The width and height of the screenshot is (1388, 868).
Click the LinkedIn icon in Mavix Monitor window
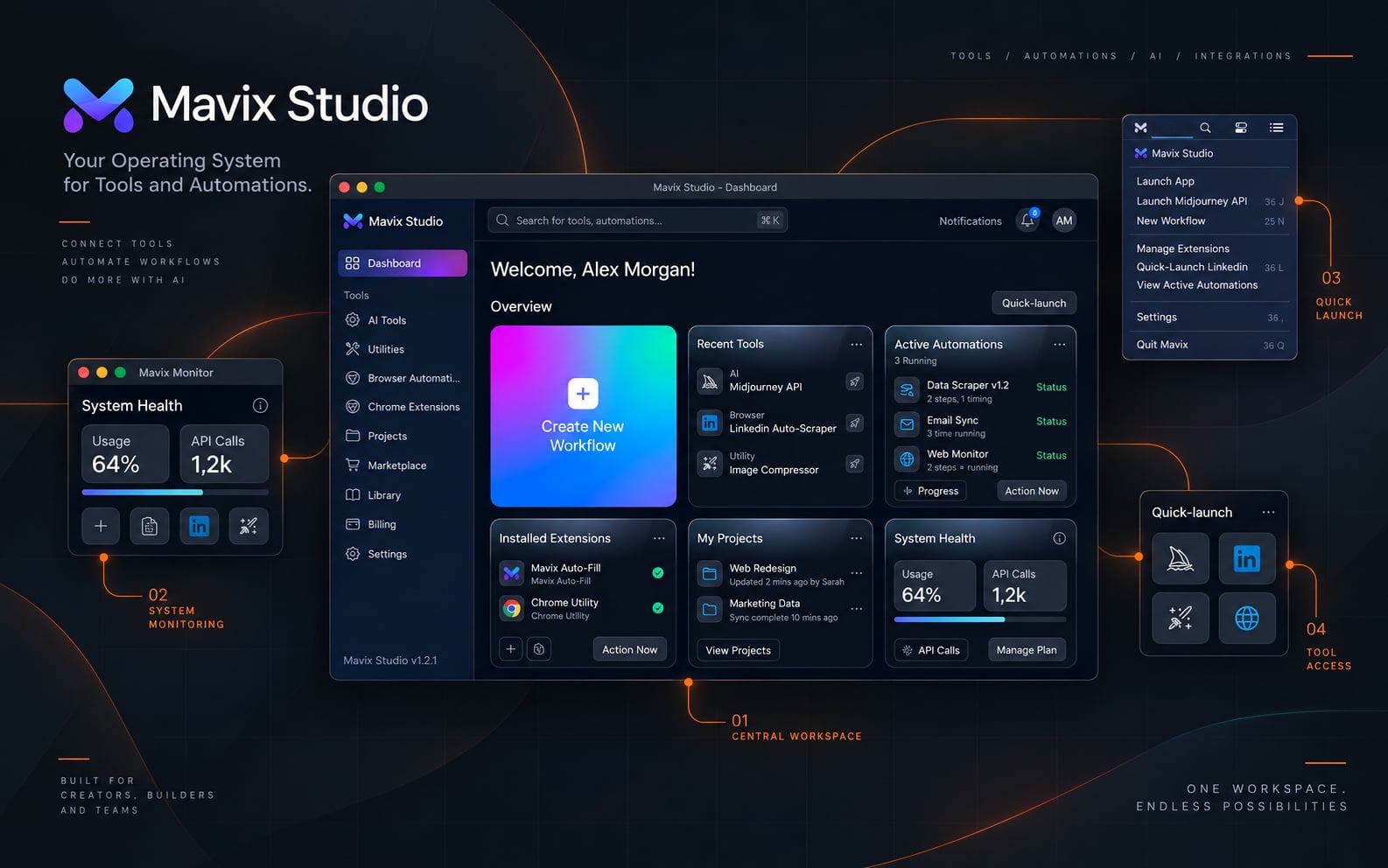[x=200, y=526]
